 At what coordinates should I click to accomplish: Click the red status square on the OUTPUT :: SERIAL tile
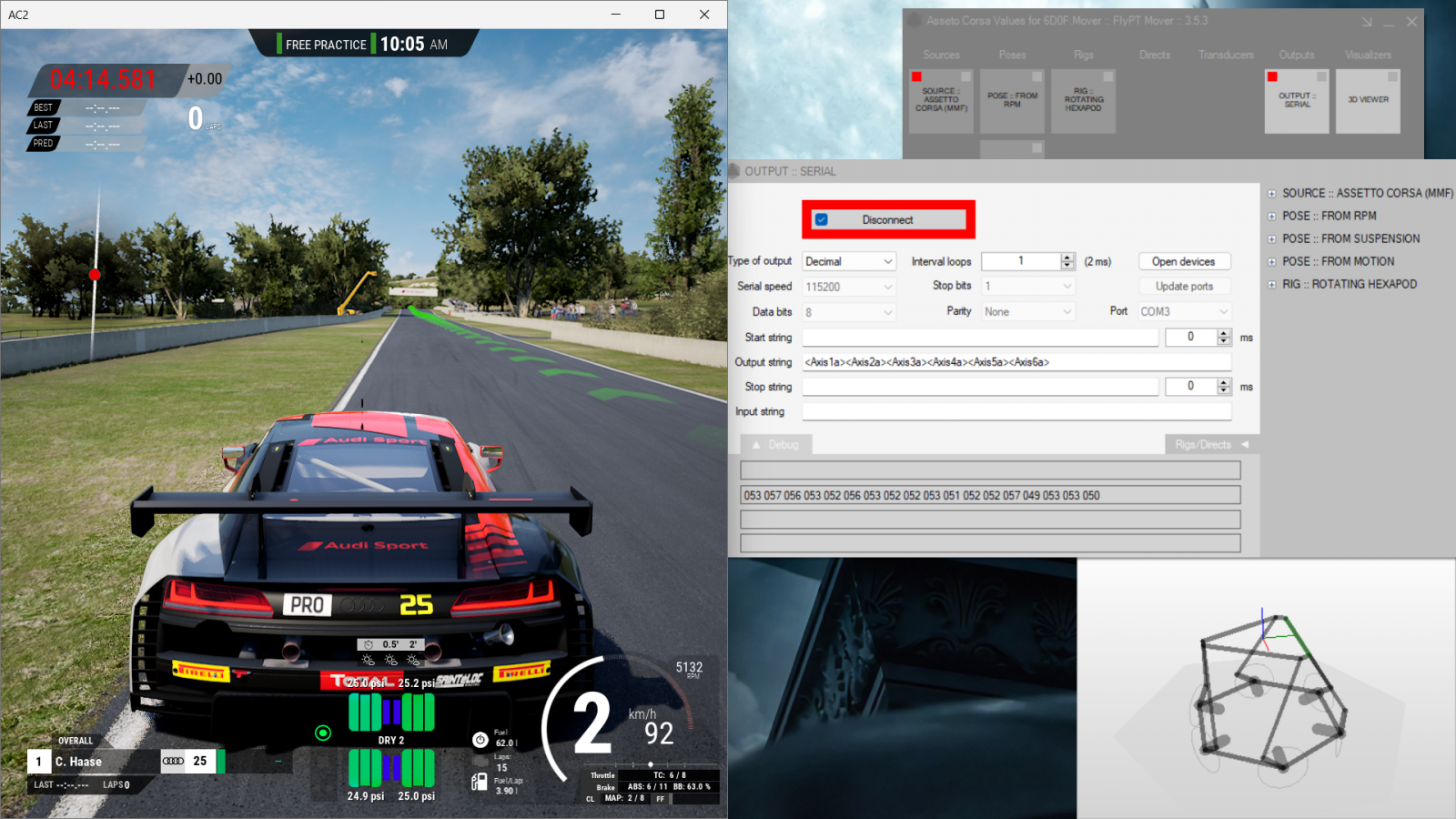click(x=1272, y=77)
